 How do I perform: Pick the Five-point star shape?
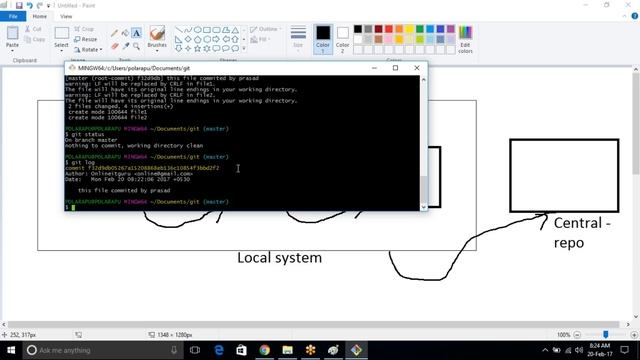pyautogui.click(x=198, y=49)
